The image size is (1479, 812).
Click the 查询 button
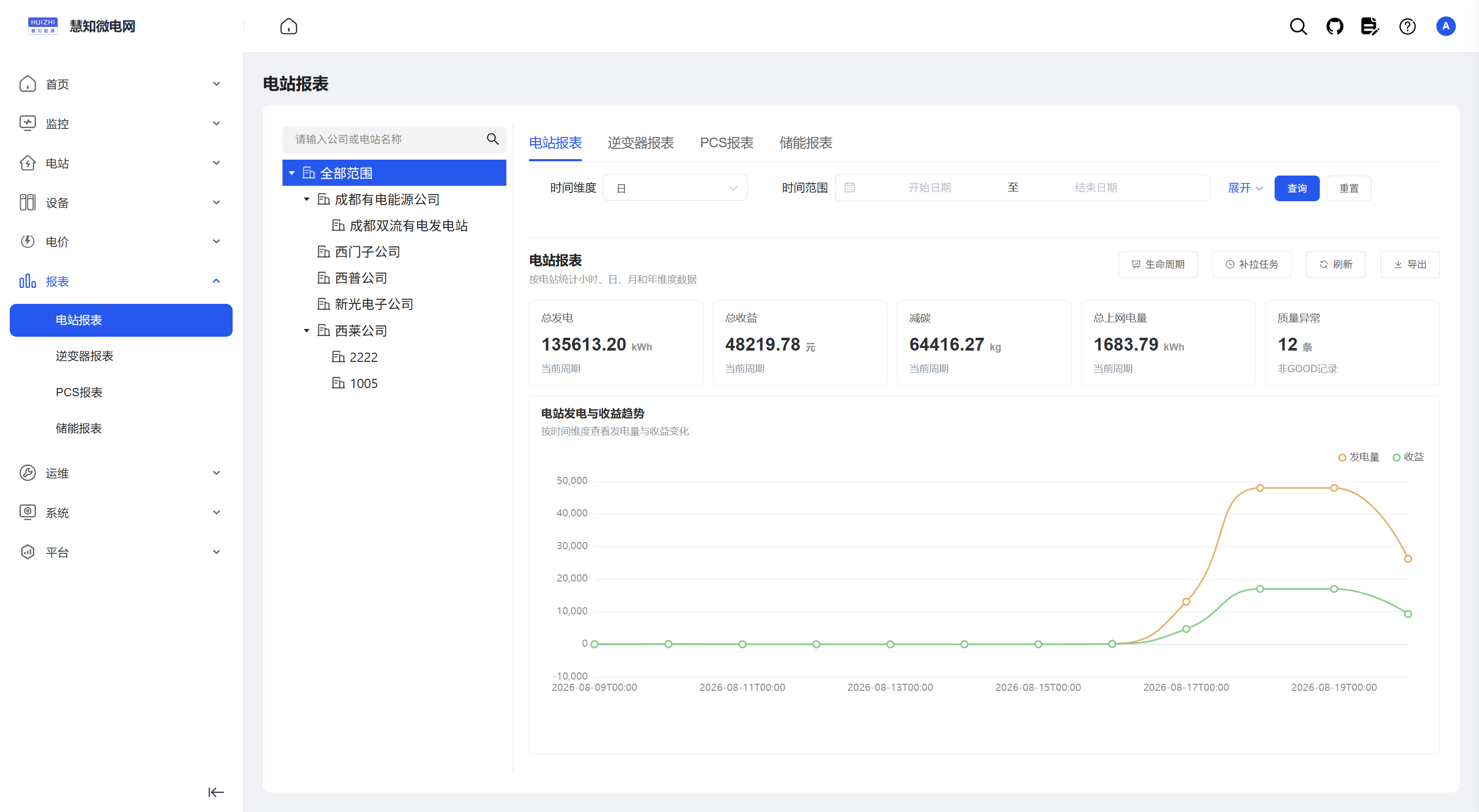pos(1296,188)
